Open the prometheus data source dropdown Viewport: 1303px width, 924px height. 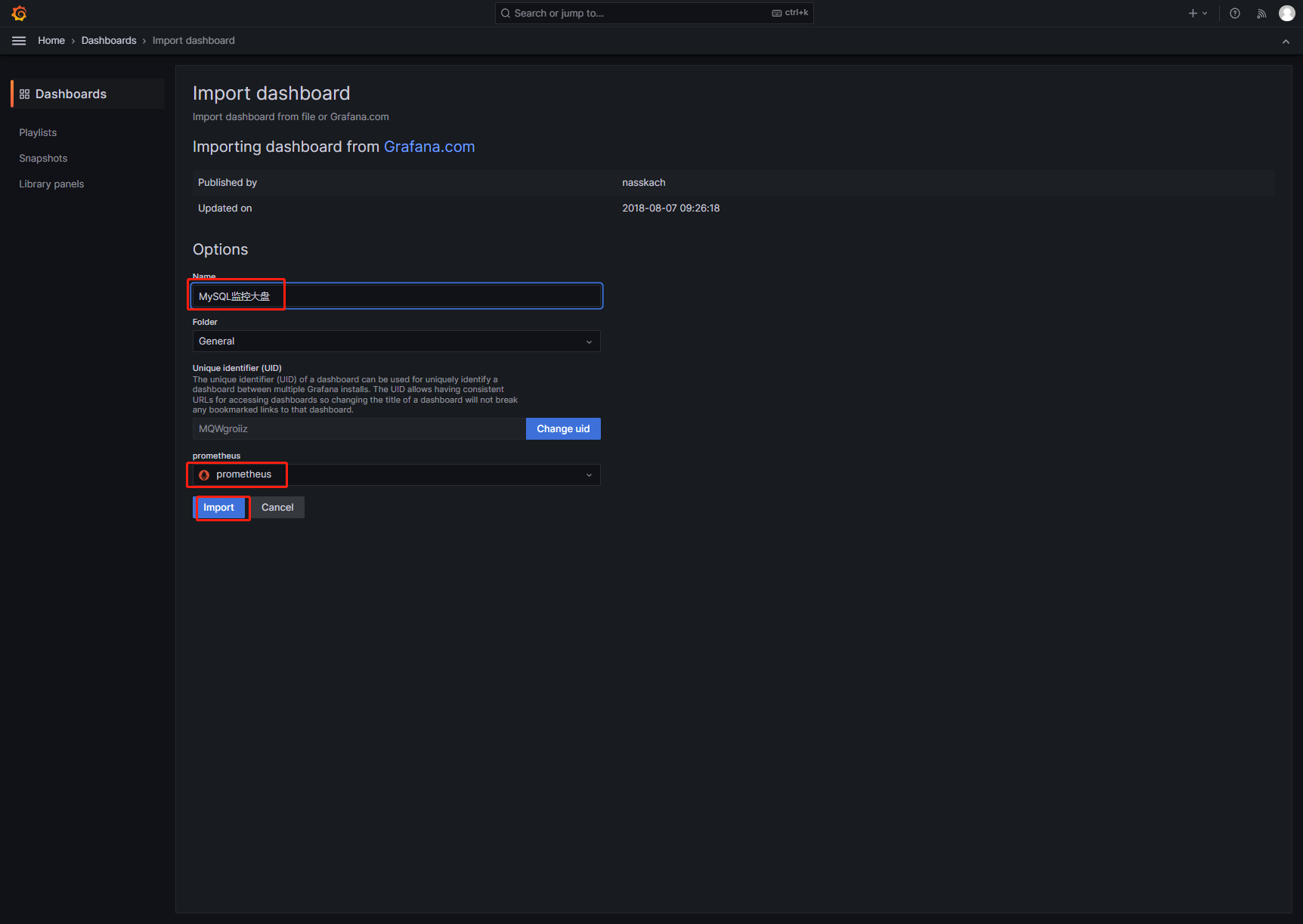pos(397,474)
